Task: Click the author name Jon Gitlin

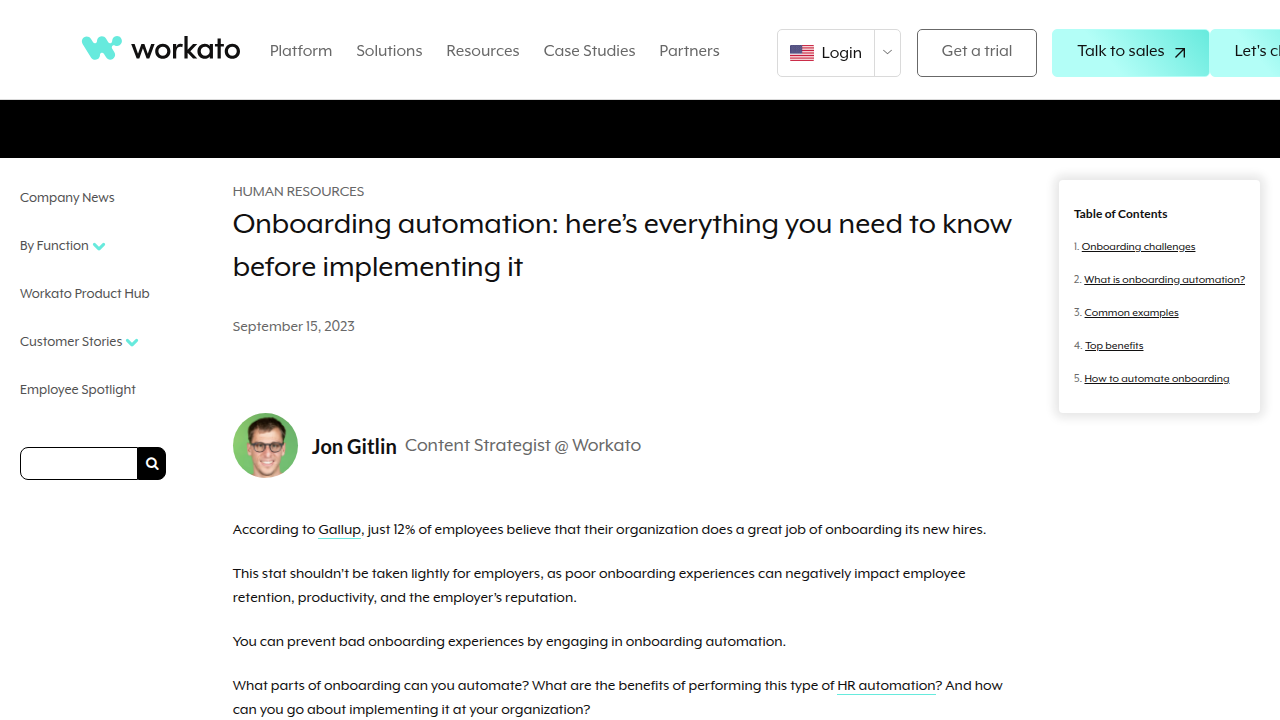Action: (354, 447)
